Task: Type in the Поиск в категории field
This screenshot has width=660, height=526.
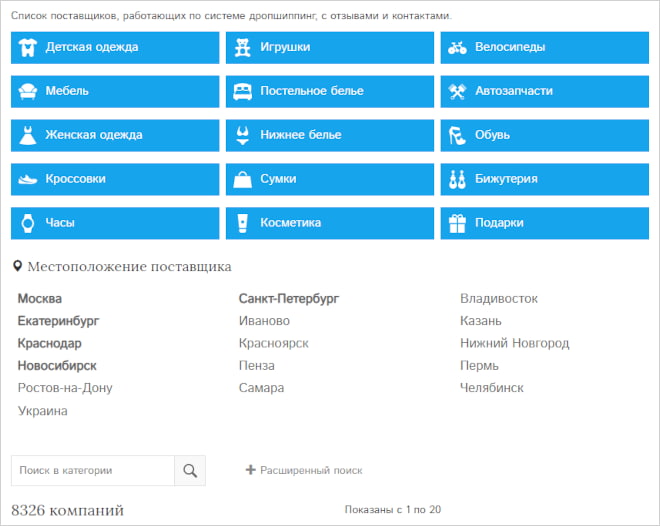Action: click(x=92, y=470)
